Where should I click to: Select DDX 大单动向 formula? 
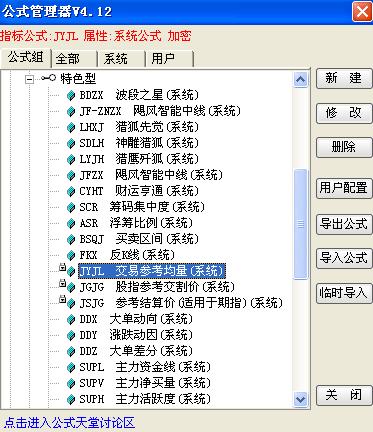(136, 320)
